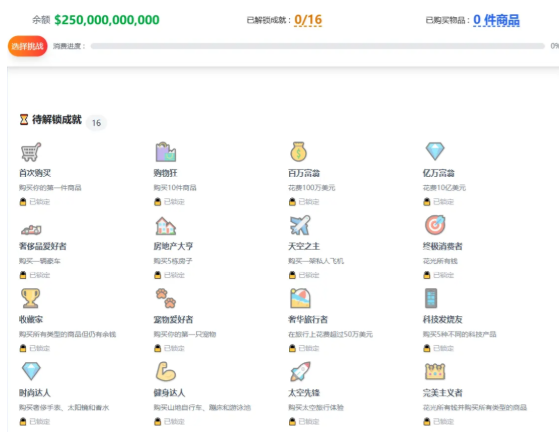Click the crown icon for 完美主义者
The image size is (559, 434).
435,372
